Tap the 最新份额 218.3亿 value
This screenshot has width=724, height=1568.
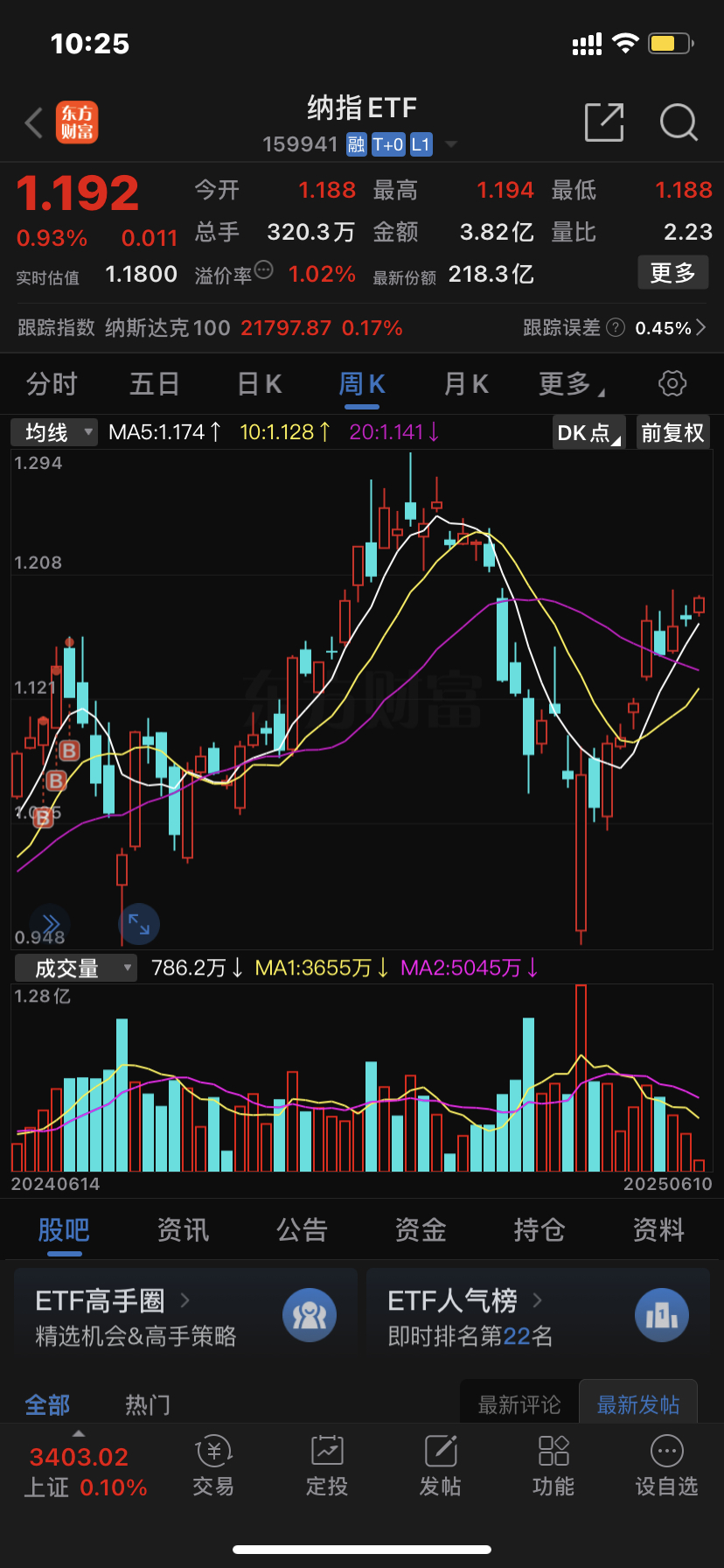(x=491, y=275)
